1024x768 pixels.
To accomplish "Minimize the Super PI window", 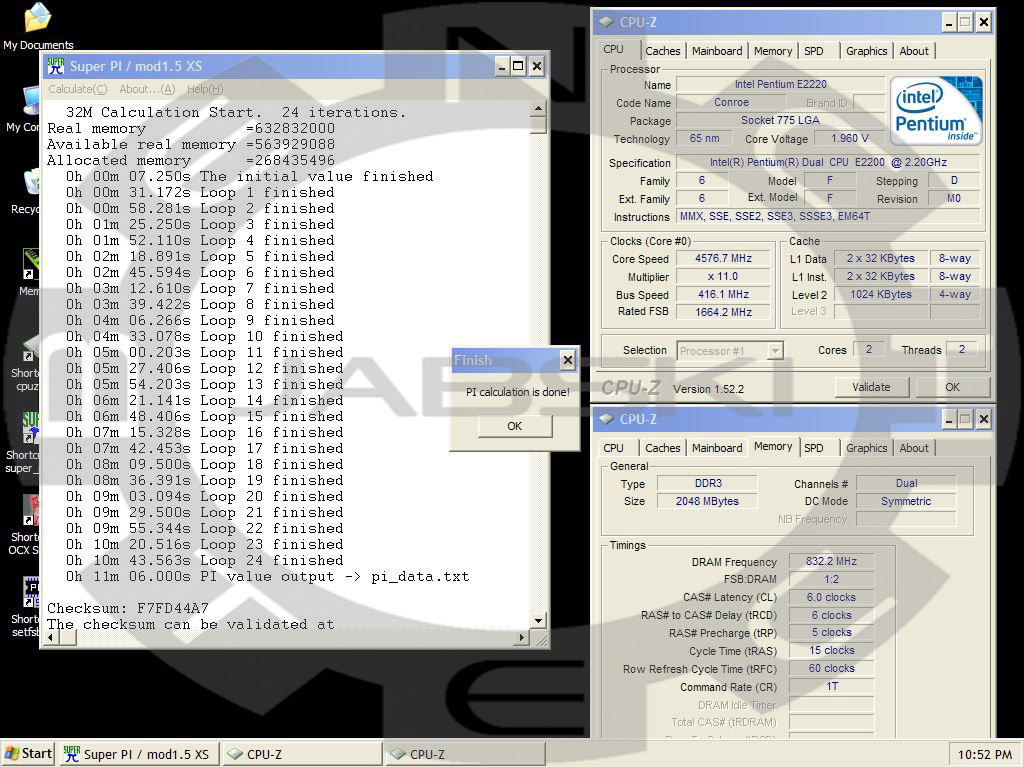I will [502, 66].
